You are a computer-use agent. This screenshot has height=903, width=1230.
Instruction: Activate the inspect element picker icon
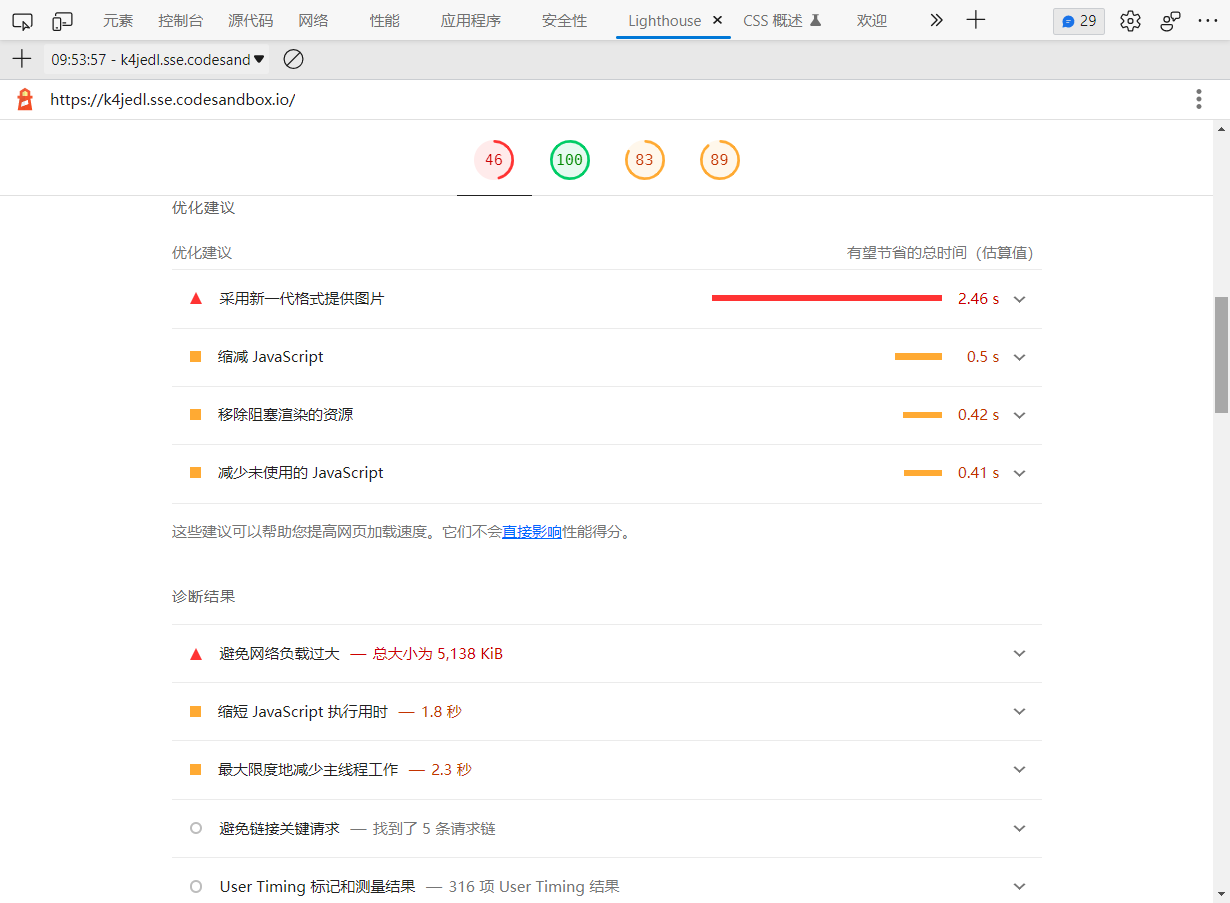pos(22,20)
